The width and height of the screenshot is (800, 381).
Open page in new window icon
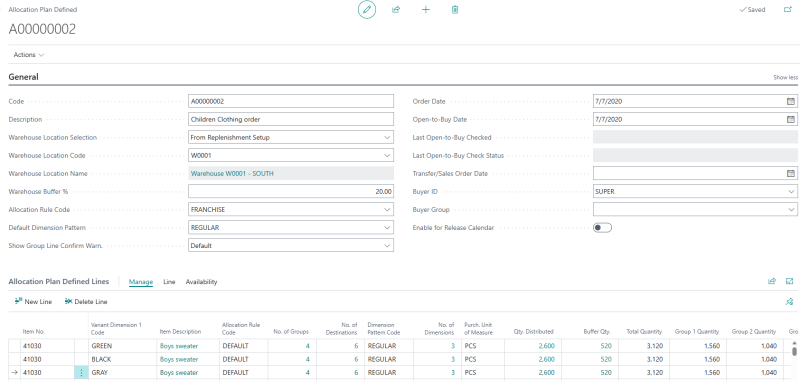coord(788,10)
